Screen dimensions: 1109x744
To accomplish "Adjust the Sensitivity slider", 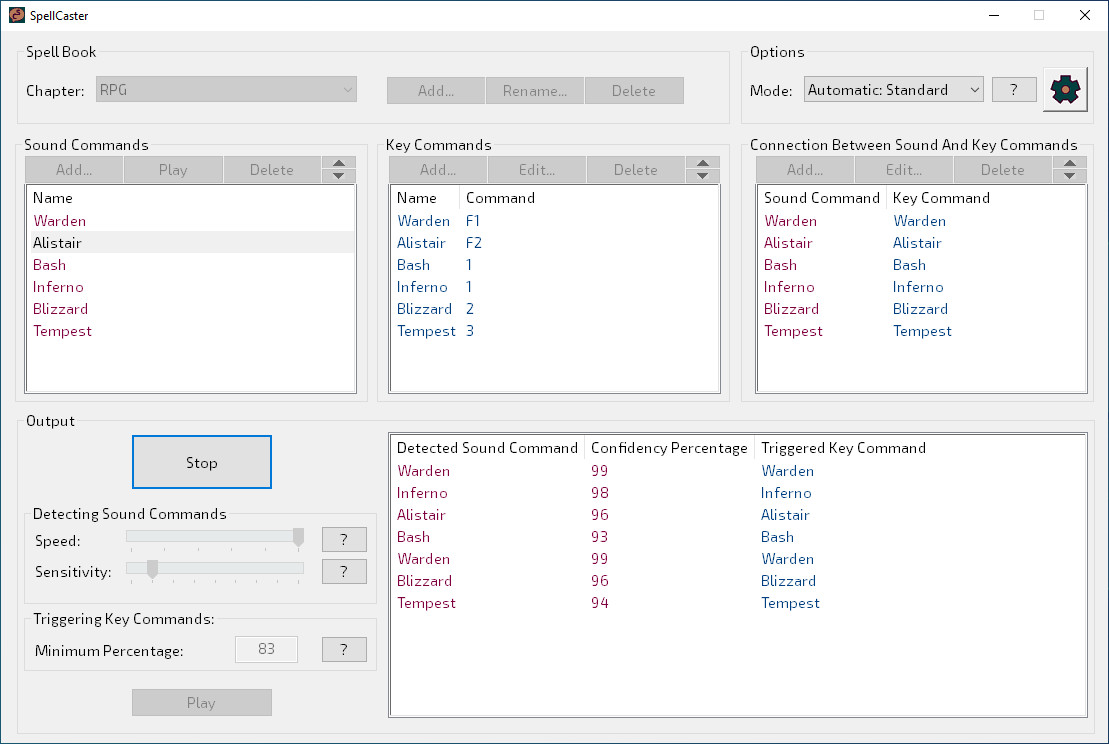I will click(x=152, y=569).
